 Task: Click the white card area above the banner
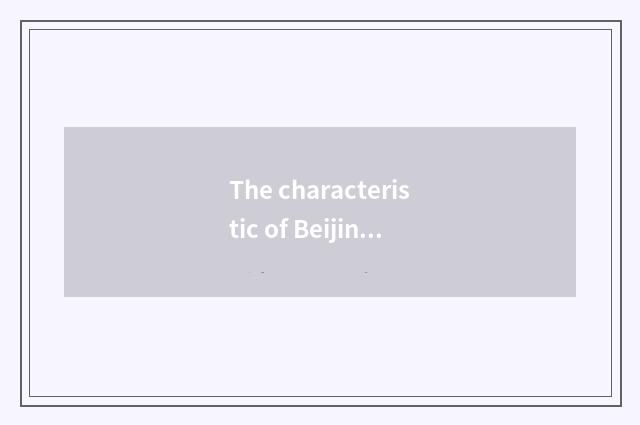click(320, 78)
